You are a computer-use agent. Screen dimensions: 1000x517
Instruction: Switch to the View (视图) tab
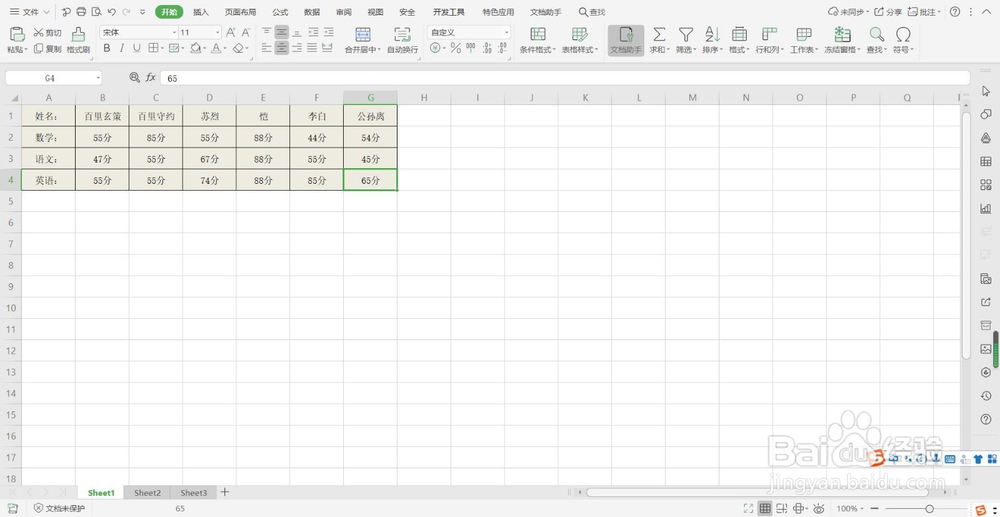click(376, 12)
